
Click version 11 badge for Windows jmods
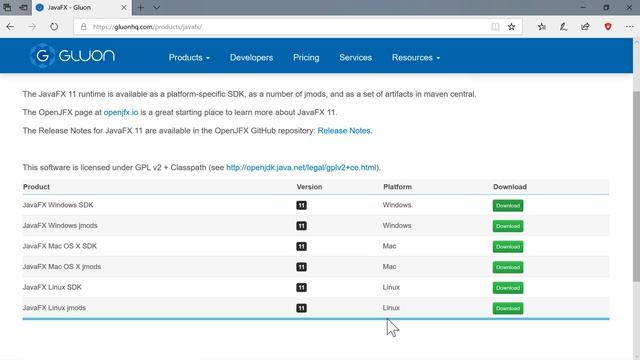point(301,226)
